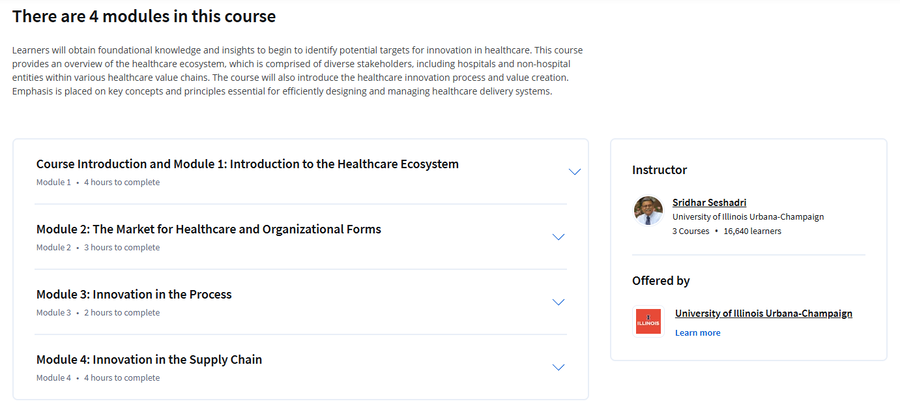The height and width of the screenshot is (412, 900).
Task: Click '4 hours to complete' under Module 1
Action: coord(122,182)
